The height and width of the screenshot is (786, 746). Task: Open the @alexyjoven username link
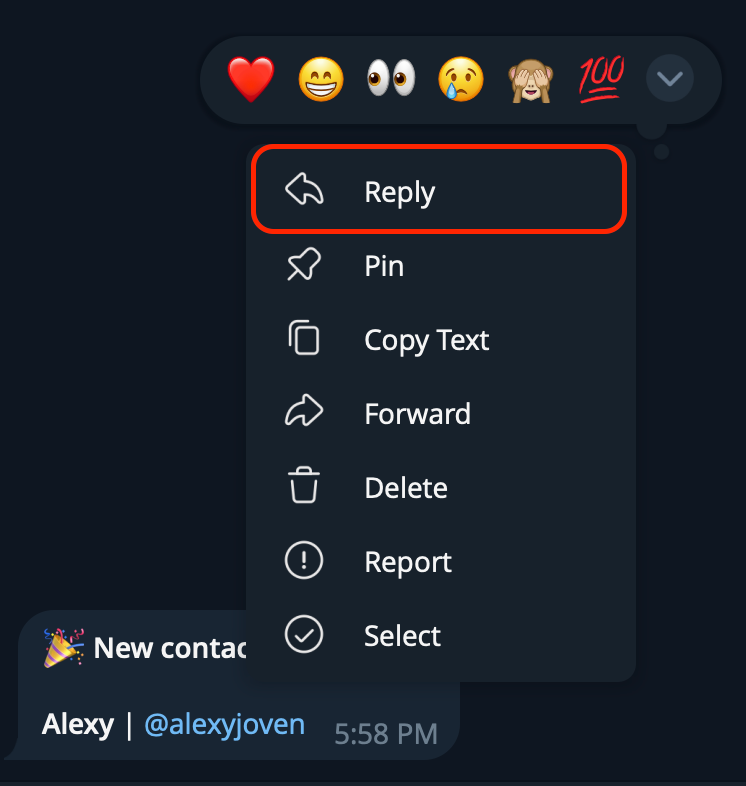point(224,724)
